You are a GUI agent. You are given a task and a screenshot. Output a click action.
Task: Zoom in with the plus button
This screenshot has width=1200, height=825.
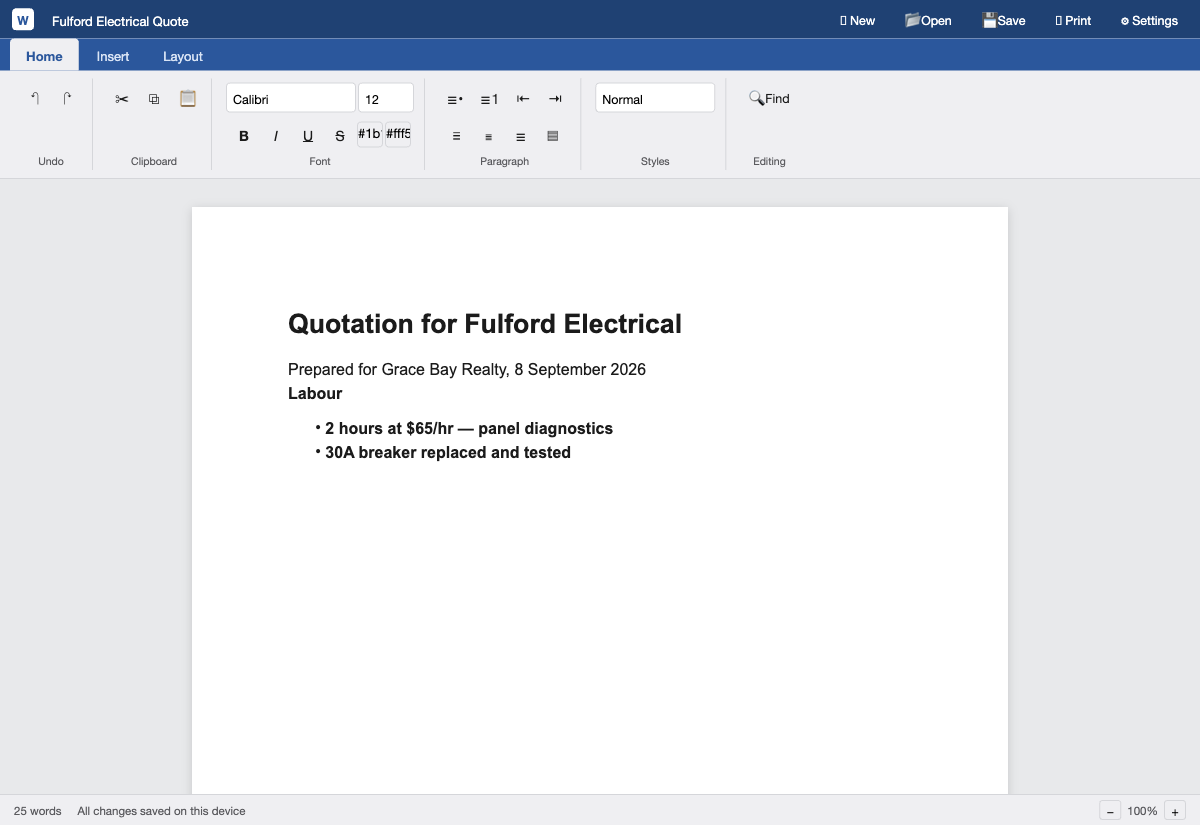pyautogui.click(x=1175, y=811)
